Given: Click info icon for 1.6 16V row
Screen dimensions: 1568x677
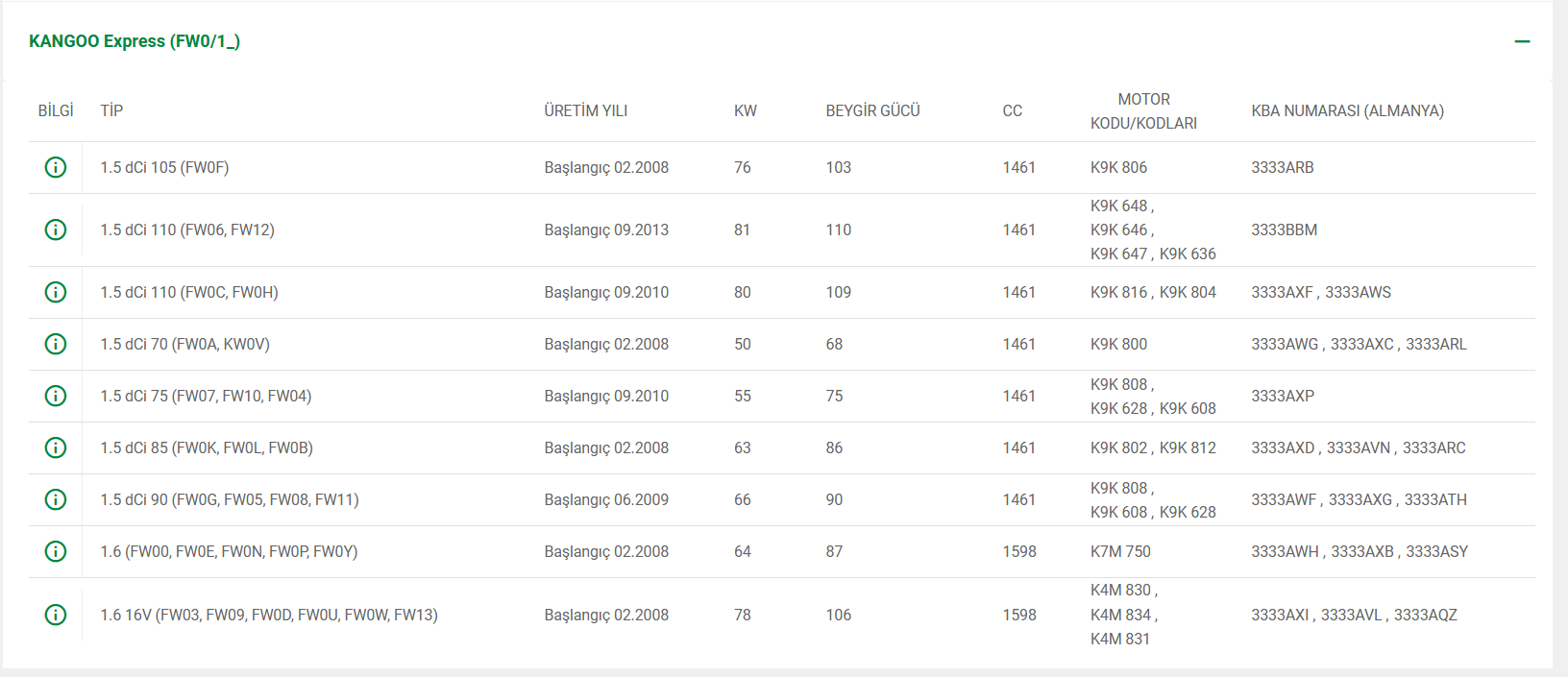Looking at the screenshot, I should tap(56, 615).
